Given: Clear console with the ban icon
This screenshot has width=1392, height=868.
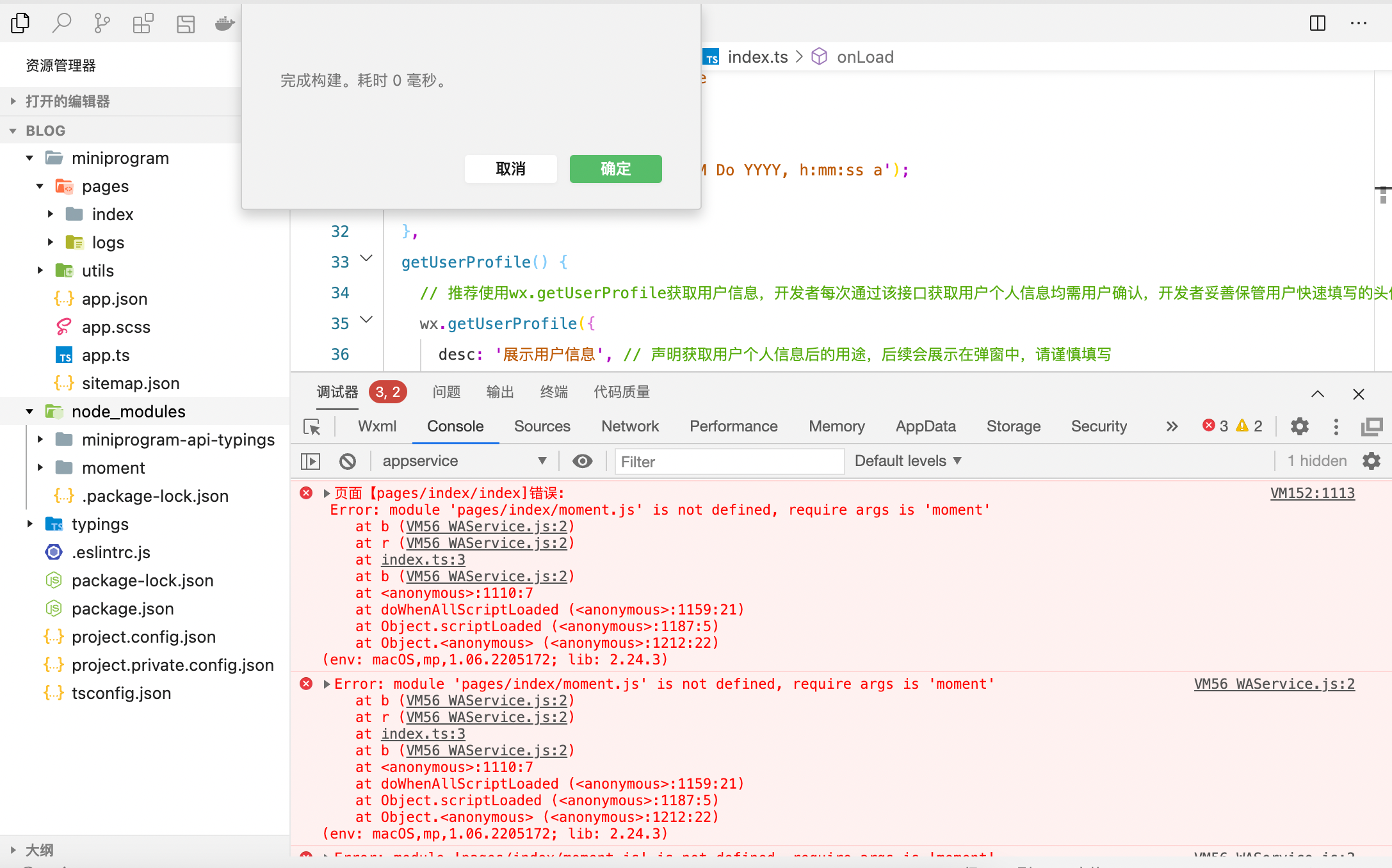Looking at the screenshot, I should [x=348, y=462].
